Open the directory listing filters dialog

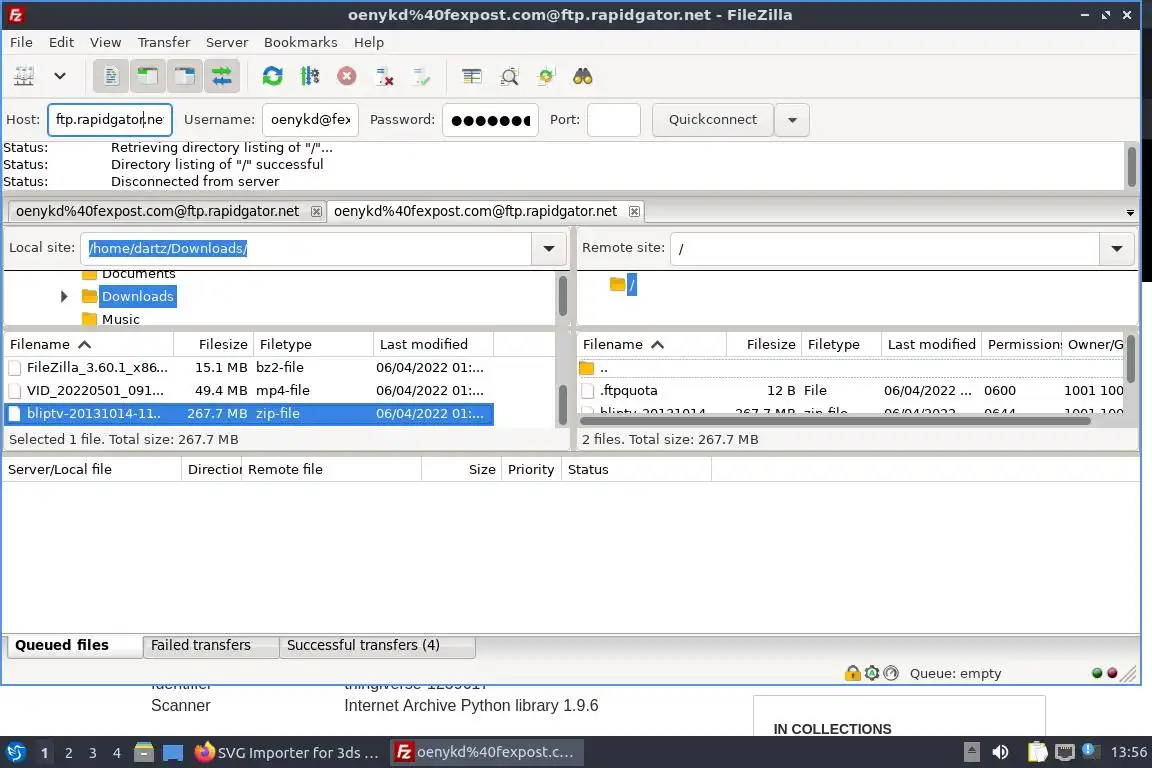point(472,76)
